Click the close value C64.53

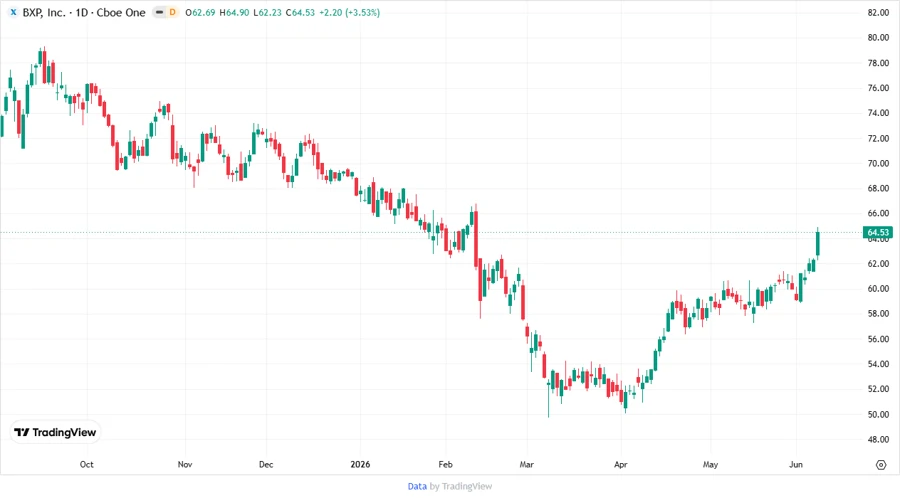click(300, 13)
